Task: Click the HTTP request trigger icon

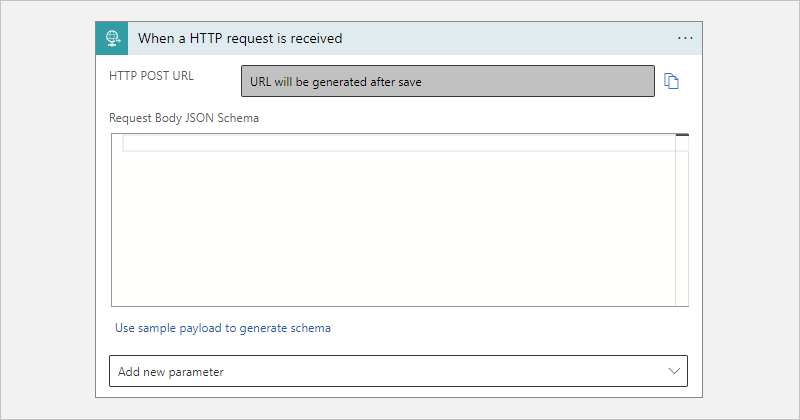Action: tap(113, 38)
